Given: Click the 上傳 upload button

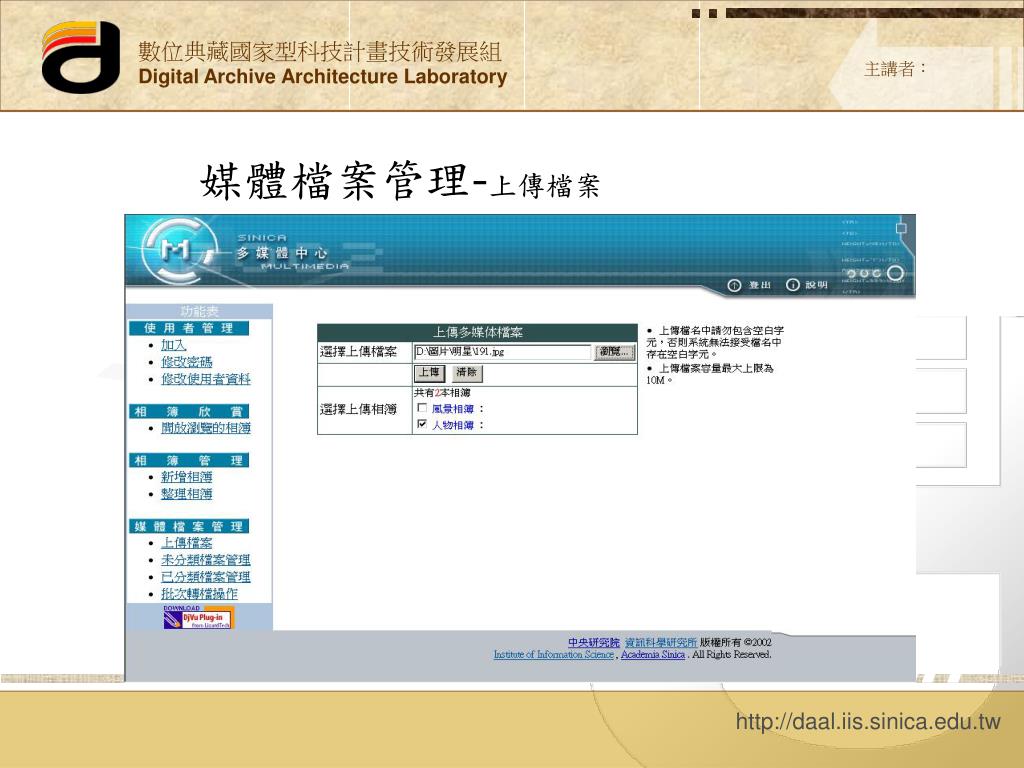Looking at the screenshot, I should tap(429, 372).
